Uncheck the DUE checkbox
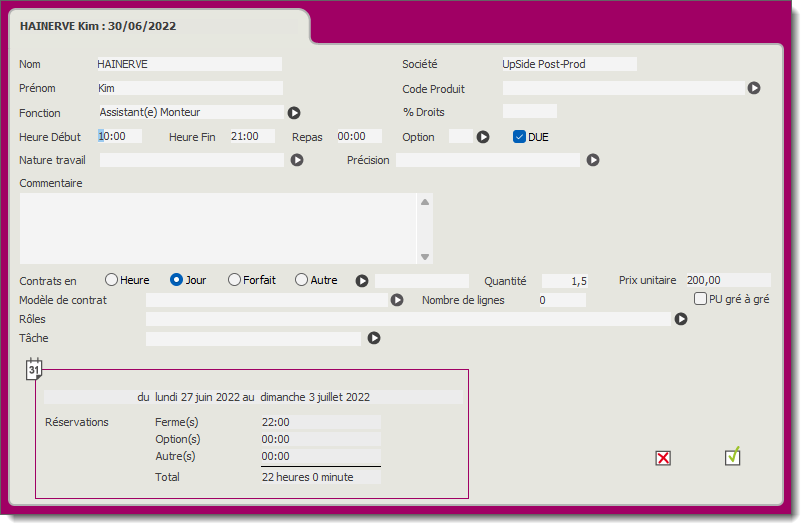The image size is (807, 530). click(520, 137)
